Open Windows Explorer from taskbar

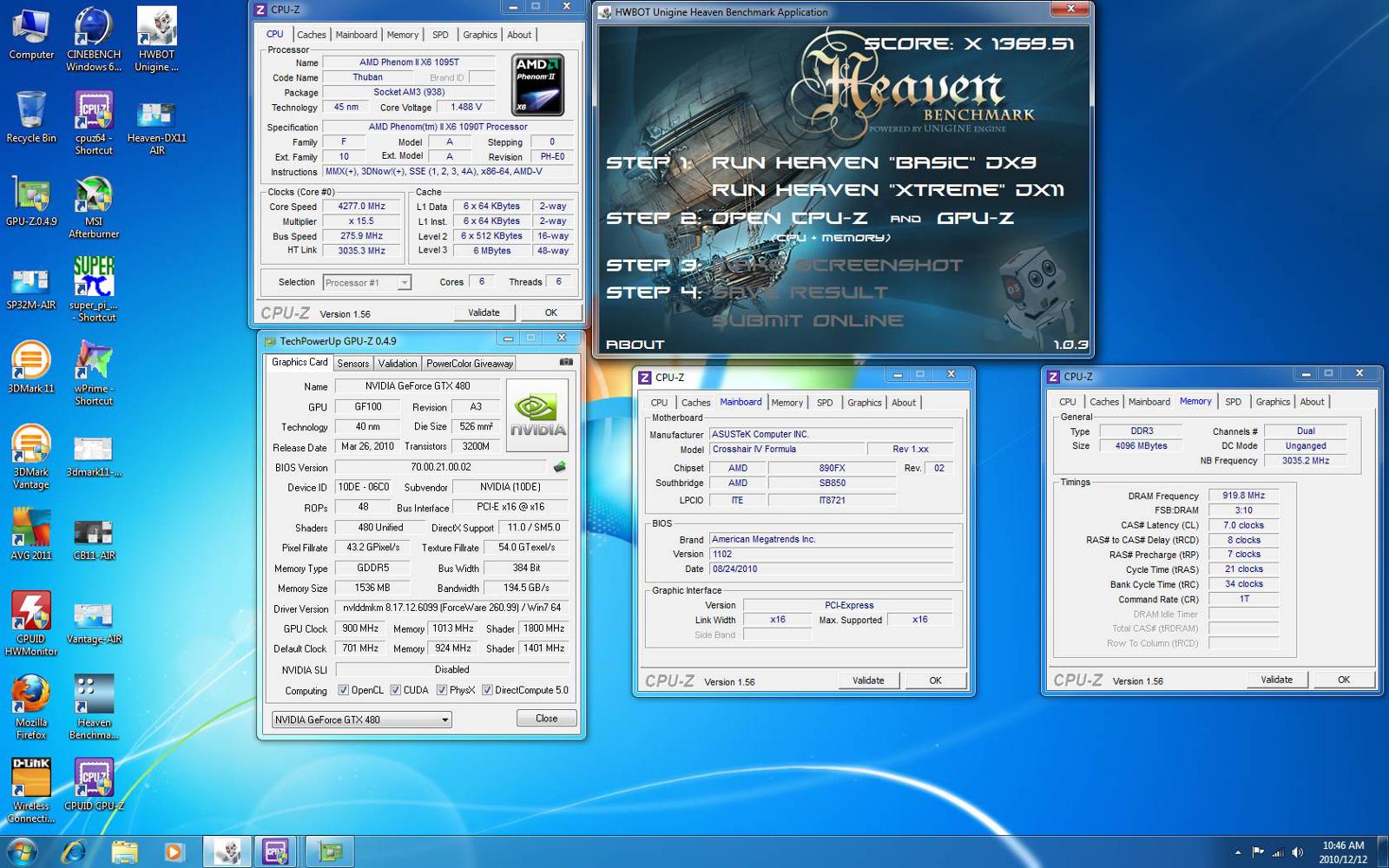point(124,852)
